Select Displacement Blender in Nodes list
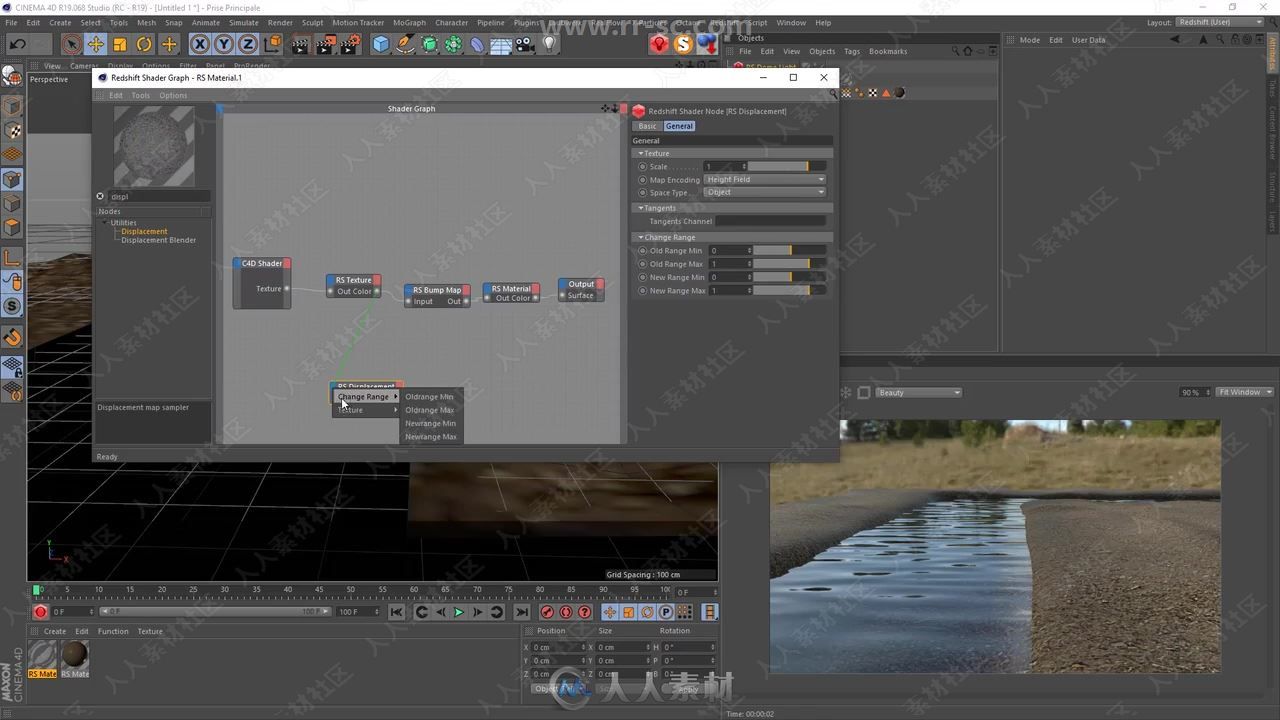 [x=158, y=240]
